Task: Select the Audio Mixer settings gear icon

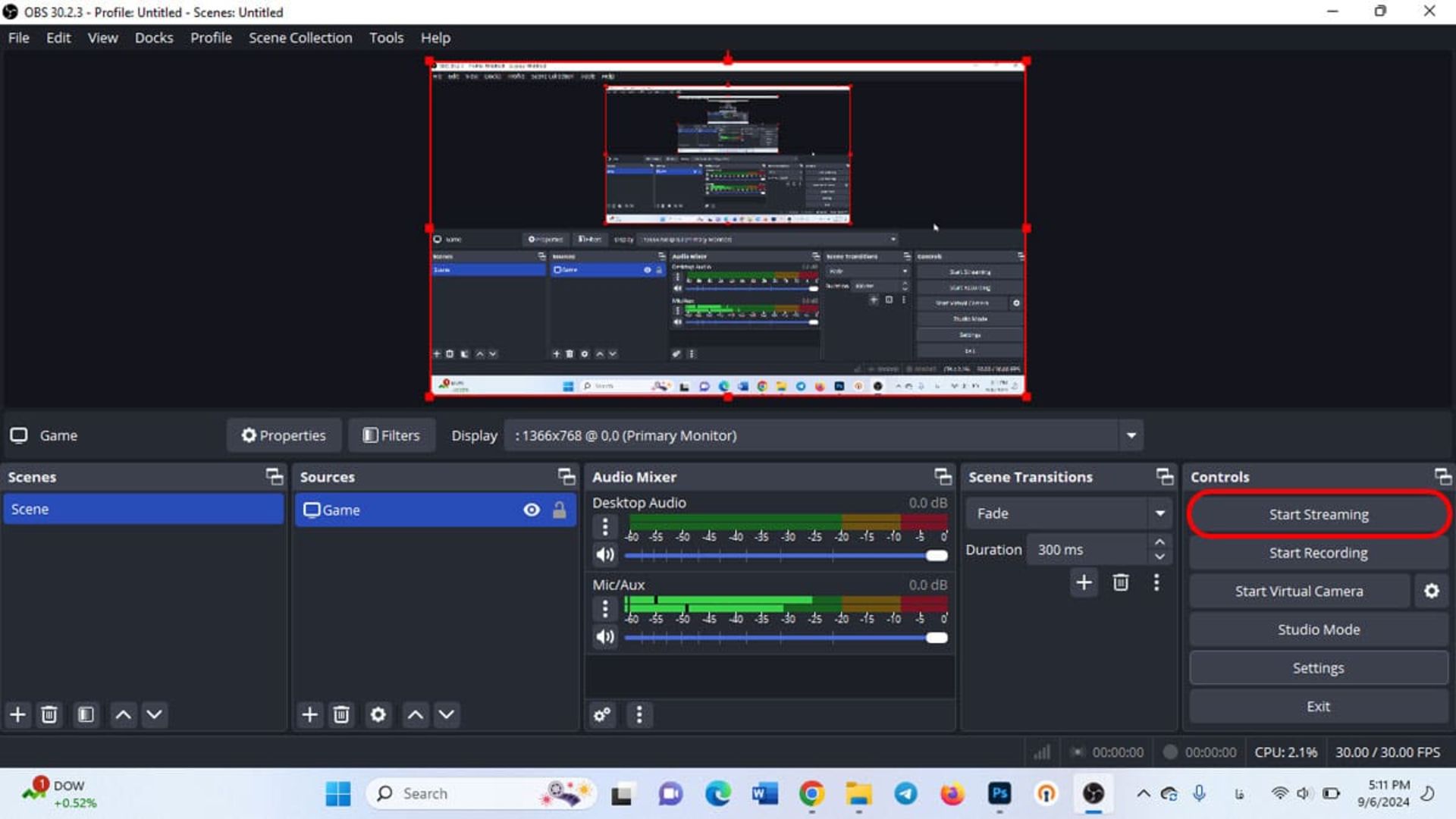Action: [x=602, y=714]
